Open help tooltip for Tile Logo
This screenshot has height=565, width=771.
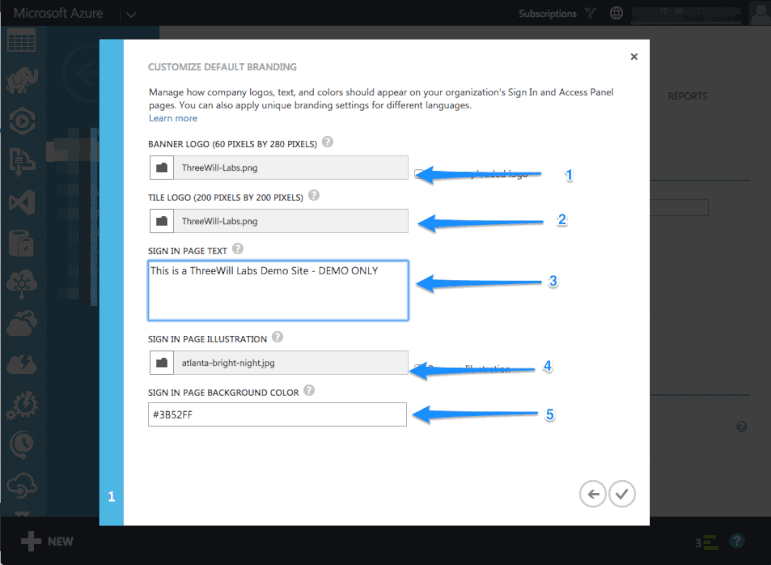(314, 196)
